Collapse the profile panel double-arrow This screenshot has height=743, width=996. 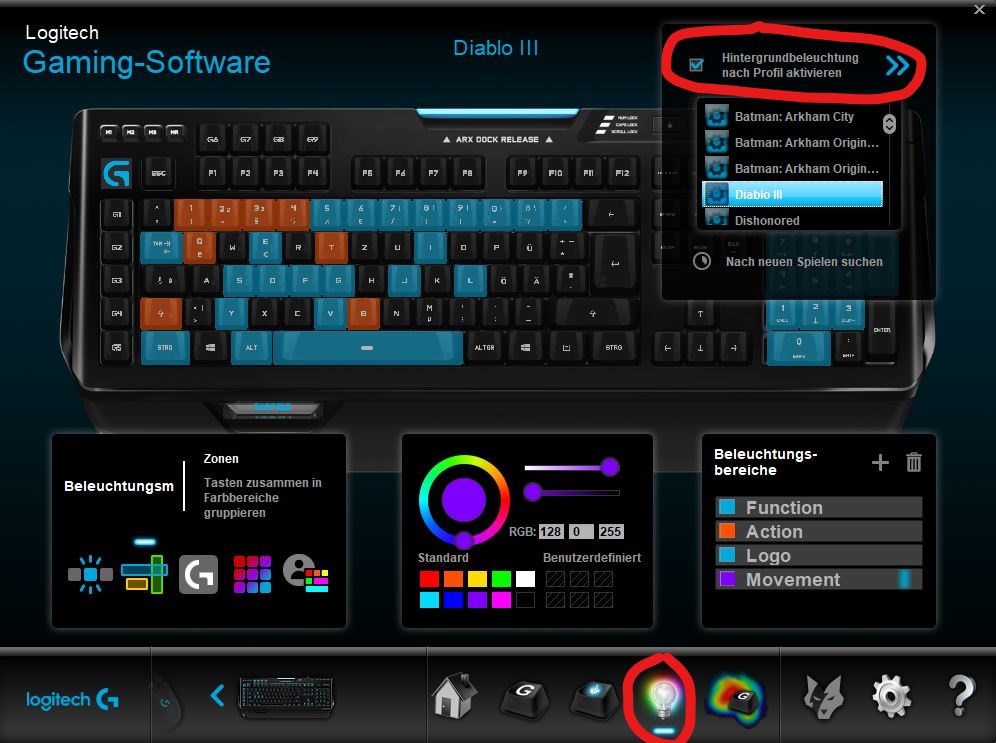898,65
